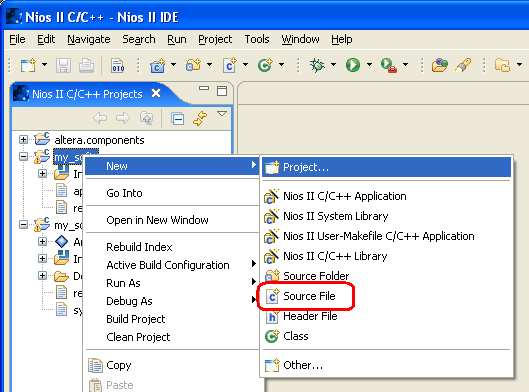
Task: Choose Open in New Window
Action: point(172,220)
